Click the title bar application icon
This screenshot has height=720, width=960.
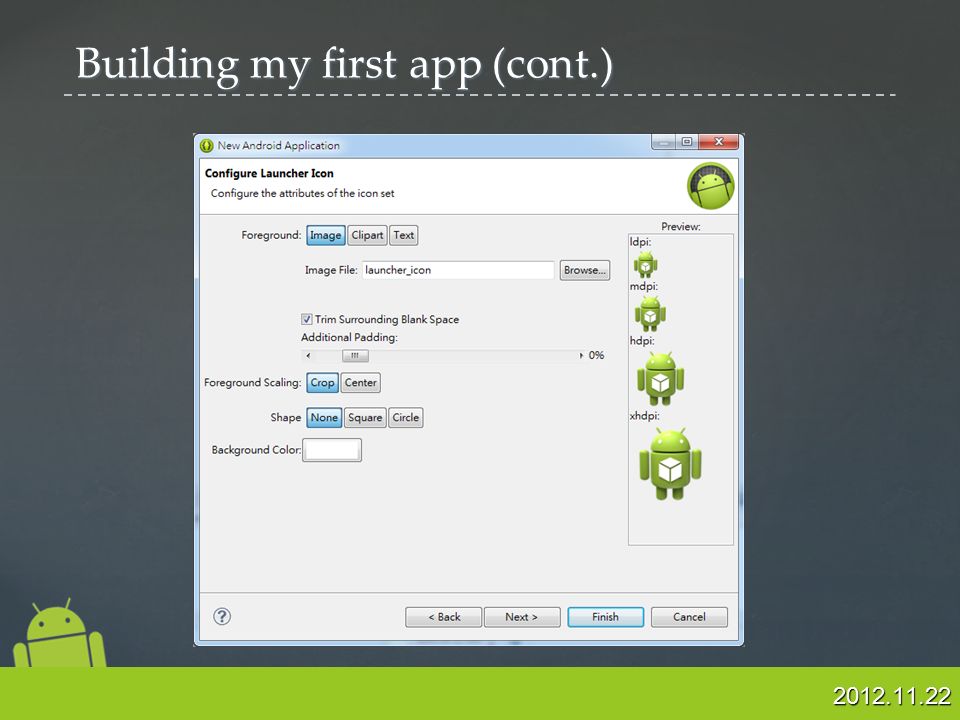pyautogui.click(x=206, y=146)
